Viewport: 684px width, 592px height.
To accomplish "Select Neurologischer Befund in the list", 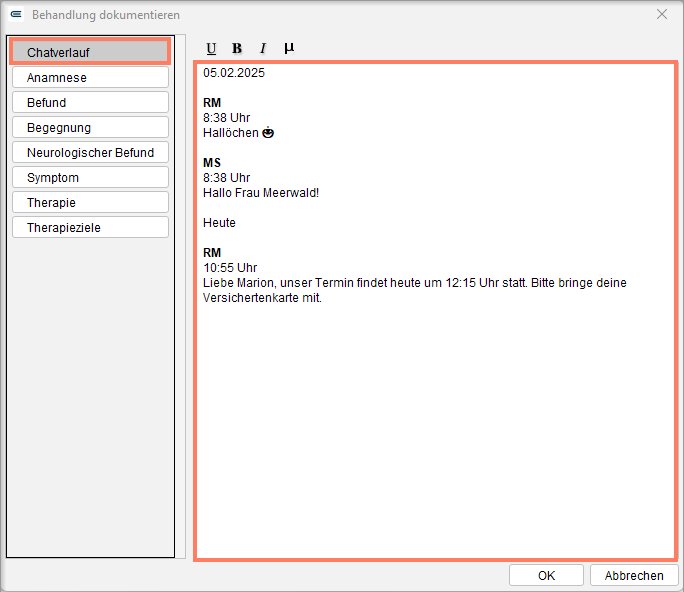I will [x=90, y=152].
